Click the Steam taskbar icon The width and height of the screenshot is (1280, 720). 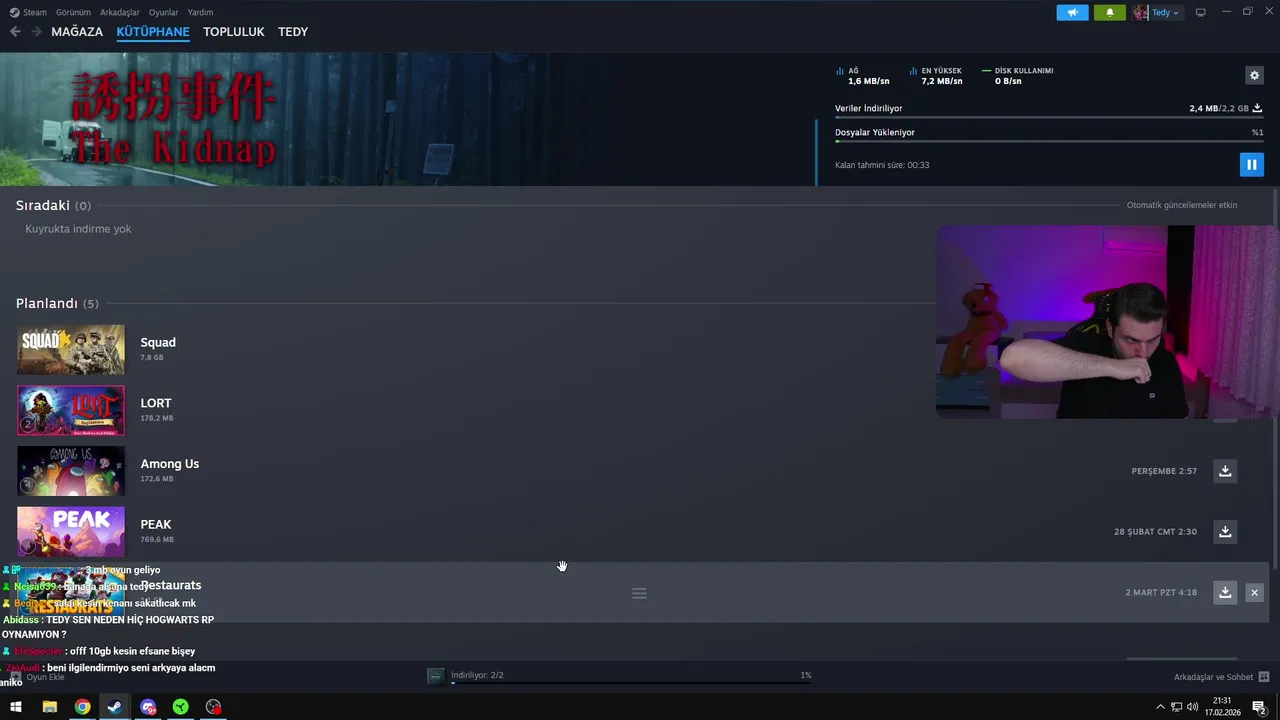click(115, 707)
